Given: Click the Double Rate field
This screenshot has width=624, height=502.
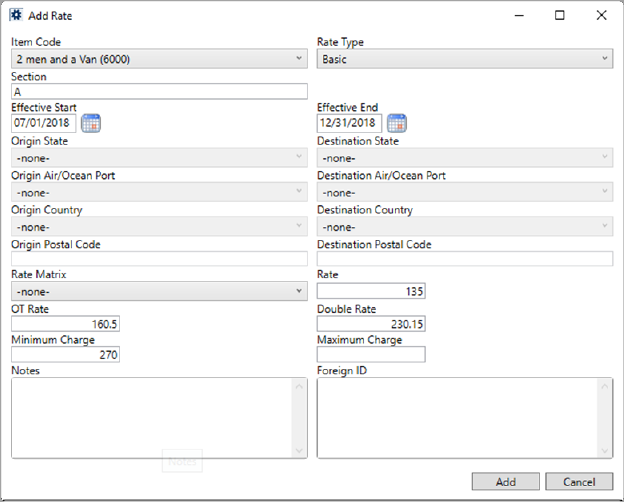Looking at the screenshot, I should pyautogui.click(x=371, y=323).
